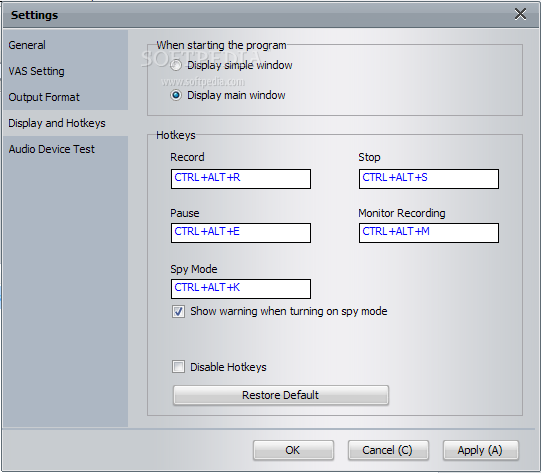Click the Cancel (C) button
541x473 pixels.
(388, 450)
